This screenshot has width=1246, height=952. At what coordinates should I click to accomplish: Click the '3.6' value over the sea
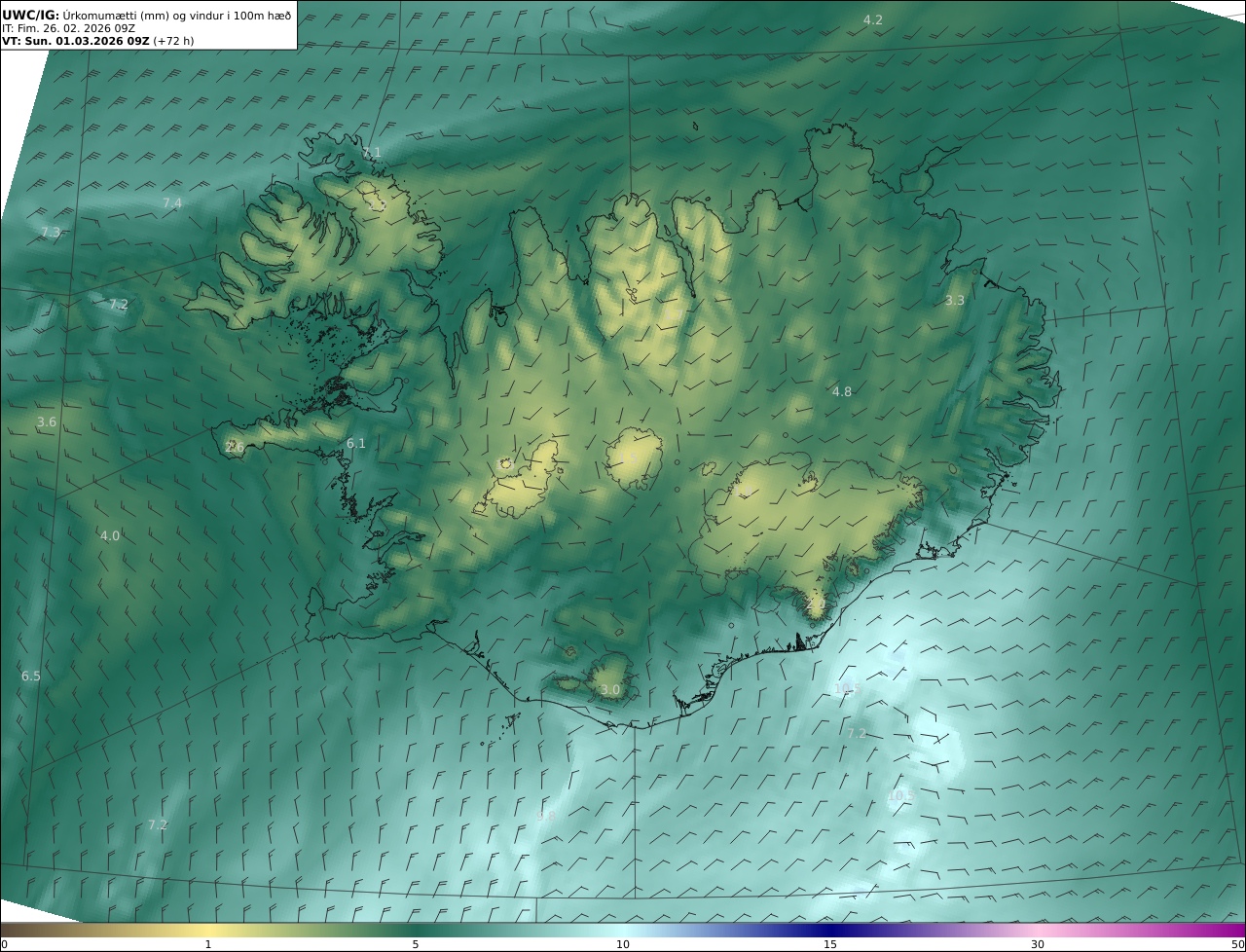coord(47,421)
